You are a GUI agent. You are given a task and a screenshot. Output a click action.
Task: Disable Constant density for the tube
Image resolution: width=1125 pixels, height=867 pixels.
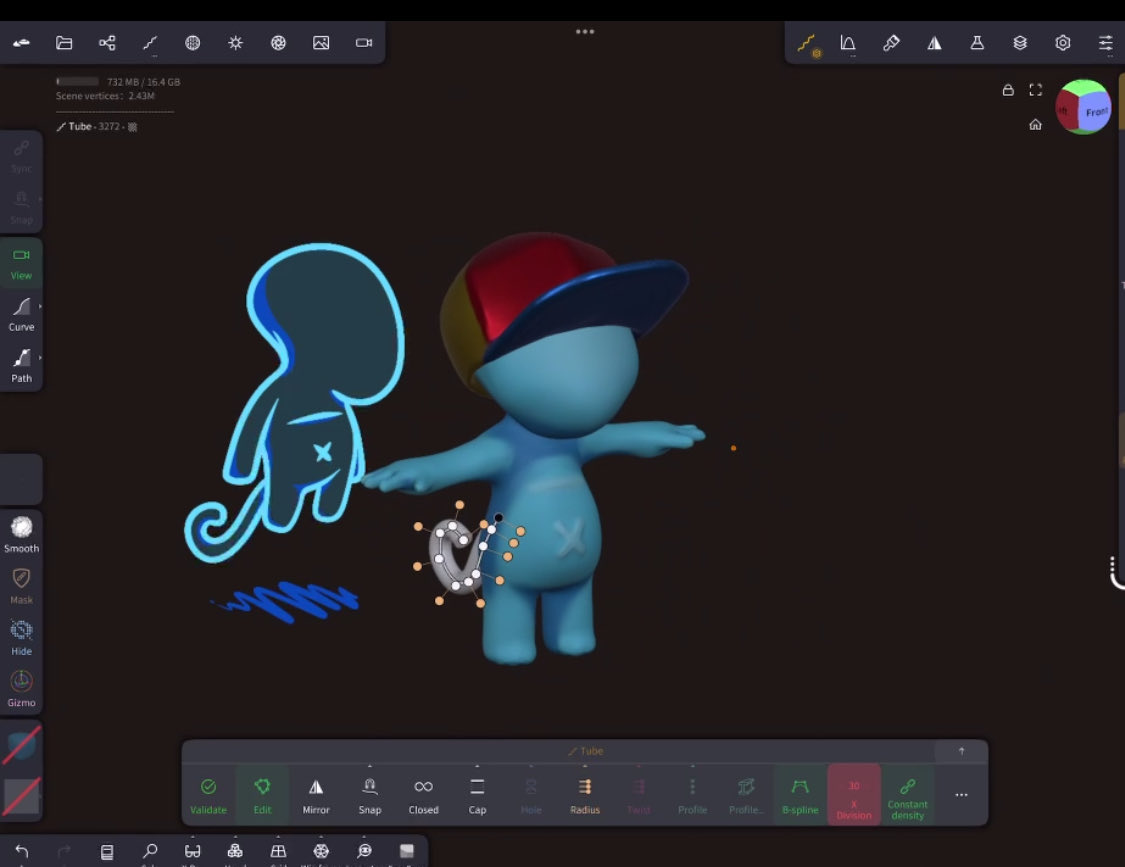pos(907,794)
